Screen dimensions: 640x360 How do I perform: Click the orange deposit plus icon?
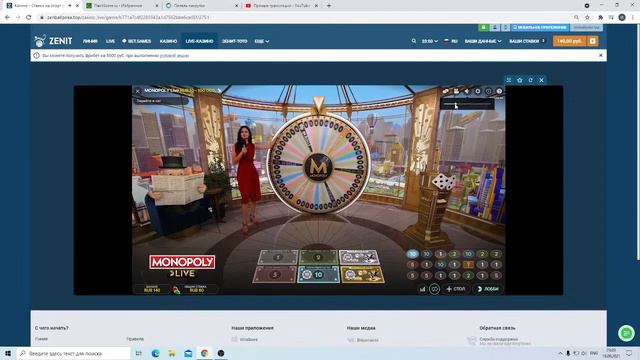593,41
